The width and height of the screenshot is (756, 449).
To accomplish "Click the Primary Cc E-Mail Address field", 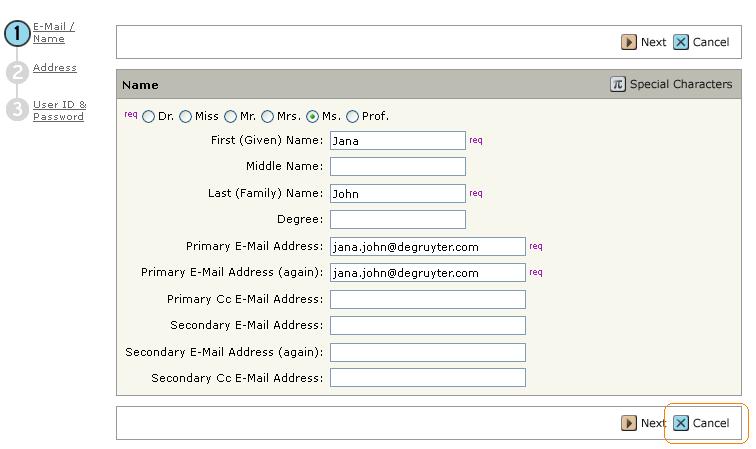I will click(x=427, y=299).
